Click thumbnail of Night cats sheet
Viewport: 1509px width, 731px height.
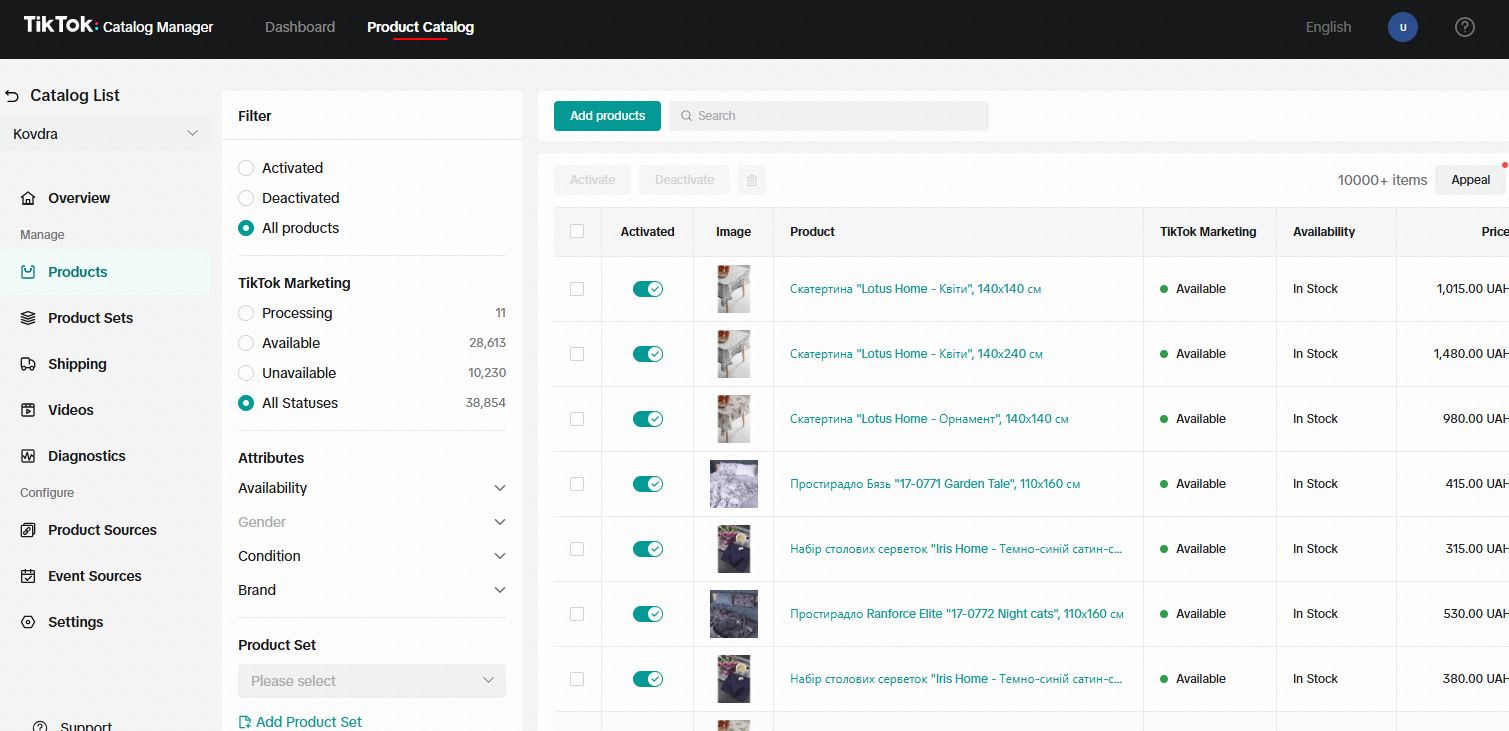[734, 614]
